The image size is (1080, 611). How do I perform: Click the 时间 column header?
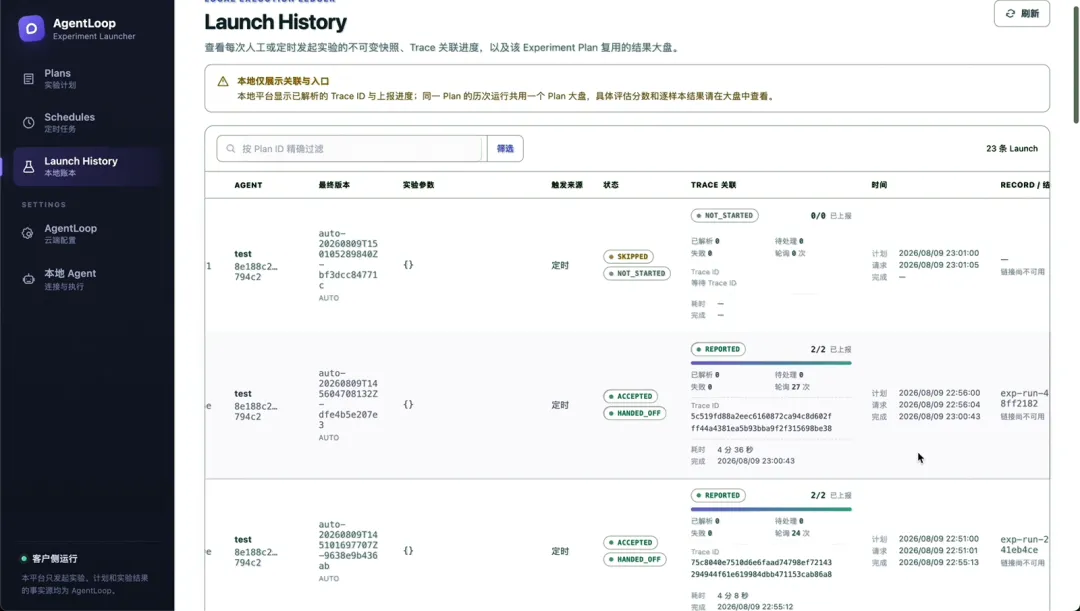[x=879, y=185]
